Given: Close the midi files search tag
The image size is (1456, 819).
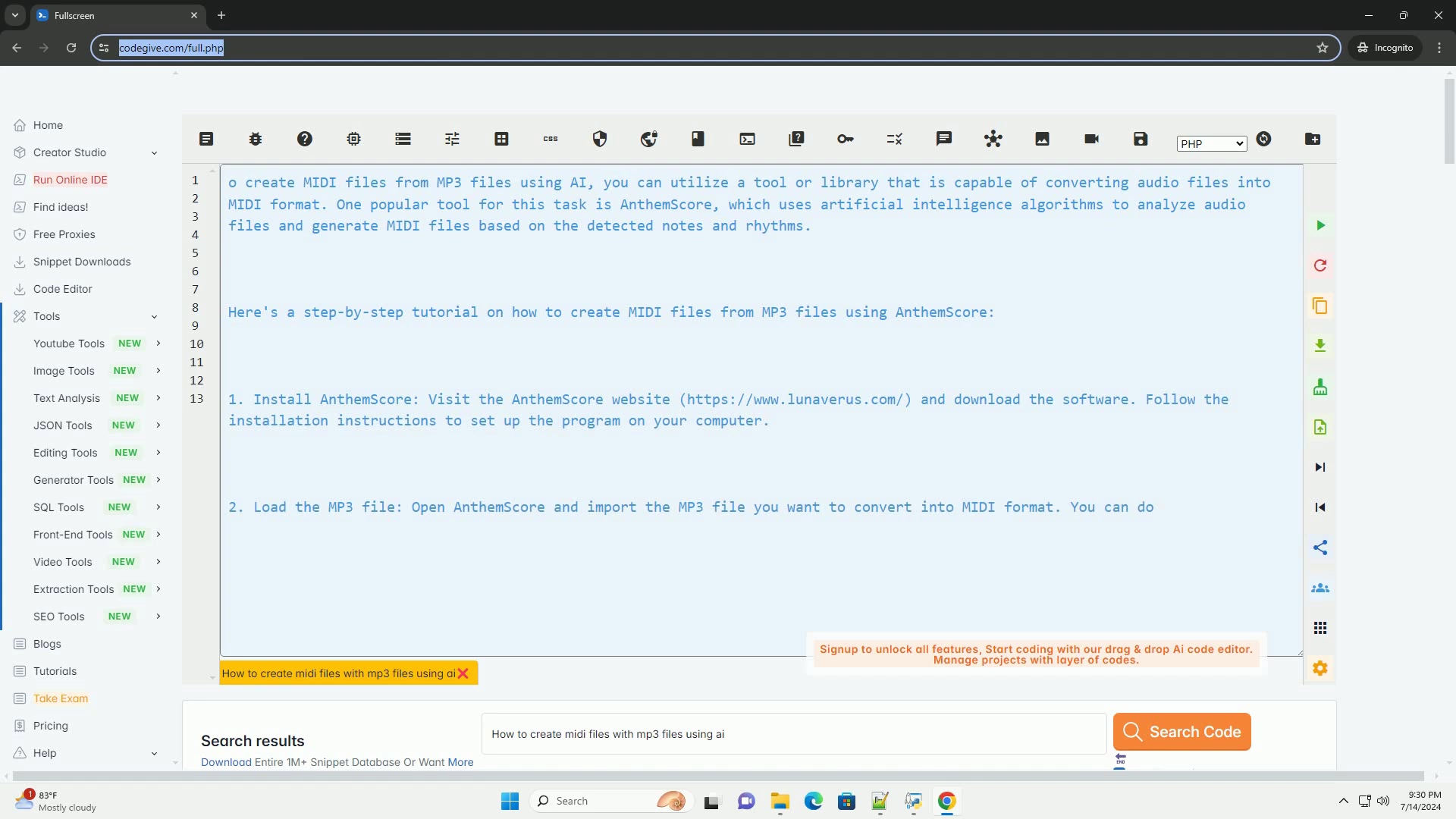Looking at the screenshot, I should 463,673.
